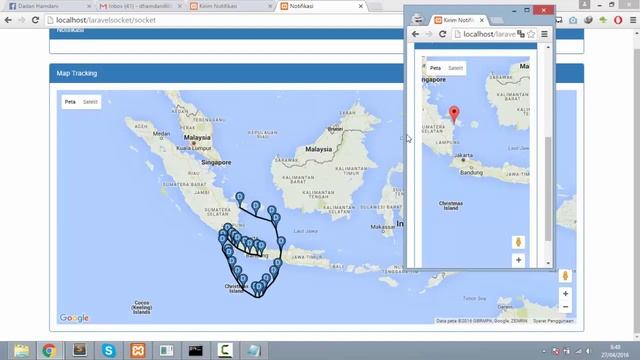Open Syarat Penggunaan link on map
640x360 pixels.
553,321
